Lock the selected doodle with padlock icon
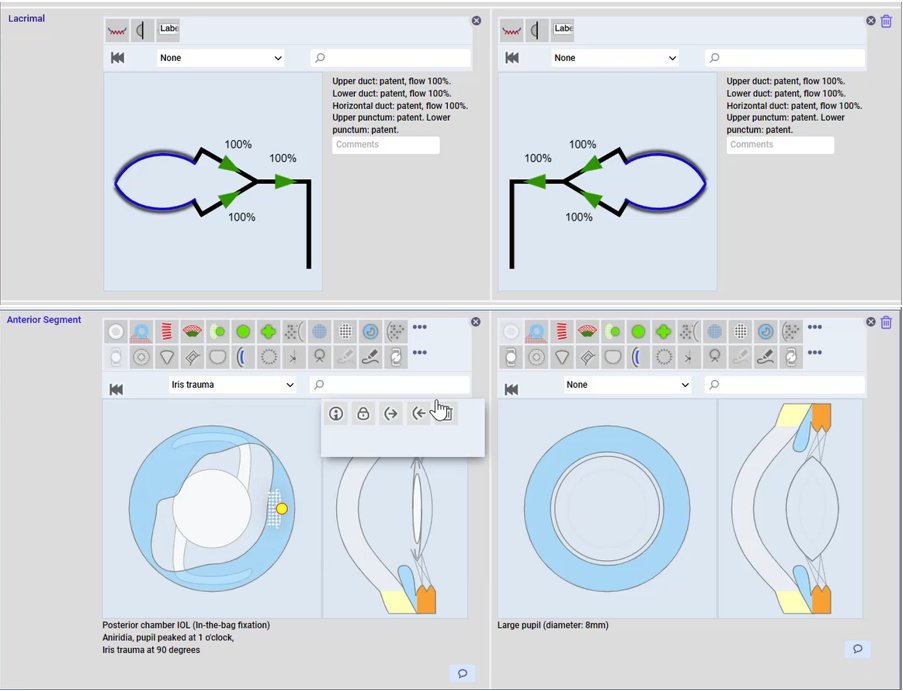Viewport: 903px width, 691px height. pyautogui.click(x=363, y=413)
